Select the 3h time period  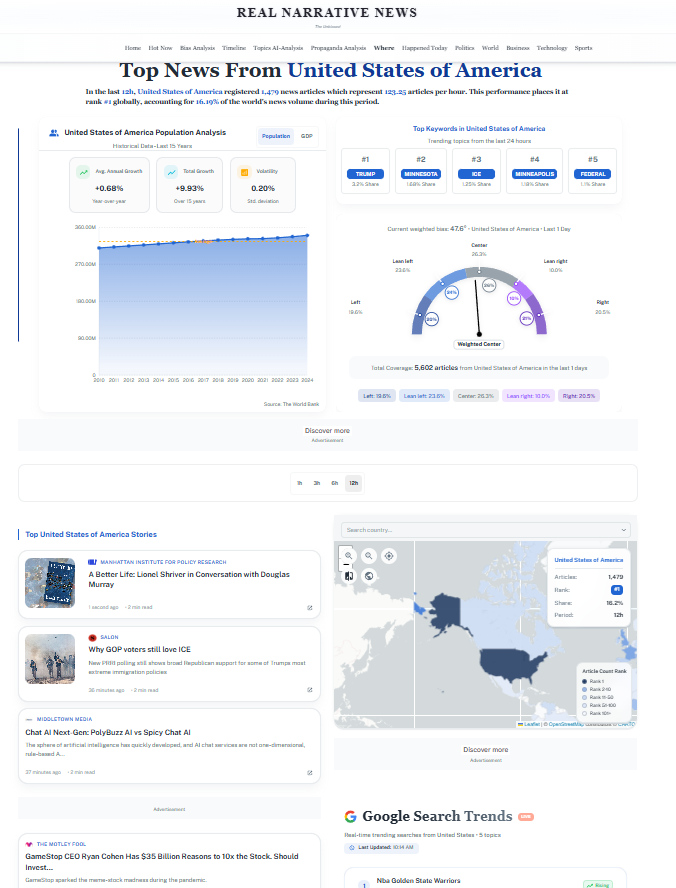(317, 483)
